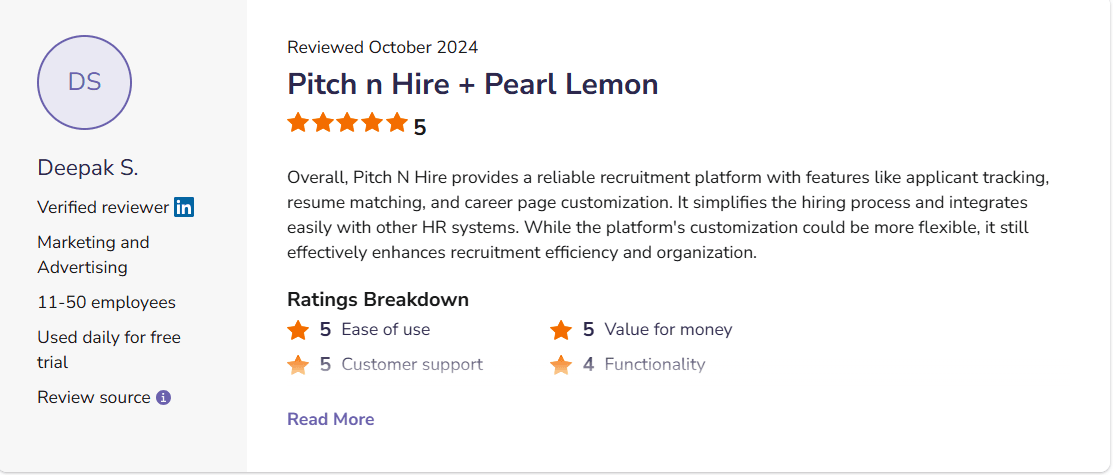Screen dimensions: 1113x475
Task: Click the 11-50 employees company size text
Action: click(x=106, y=302)
